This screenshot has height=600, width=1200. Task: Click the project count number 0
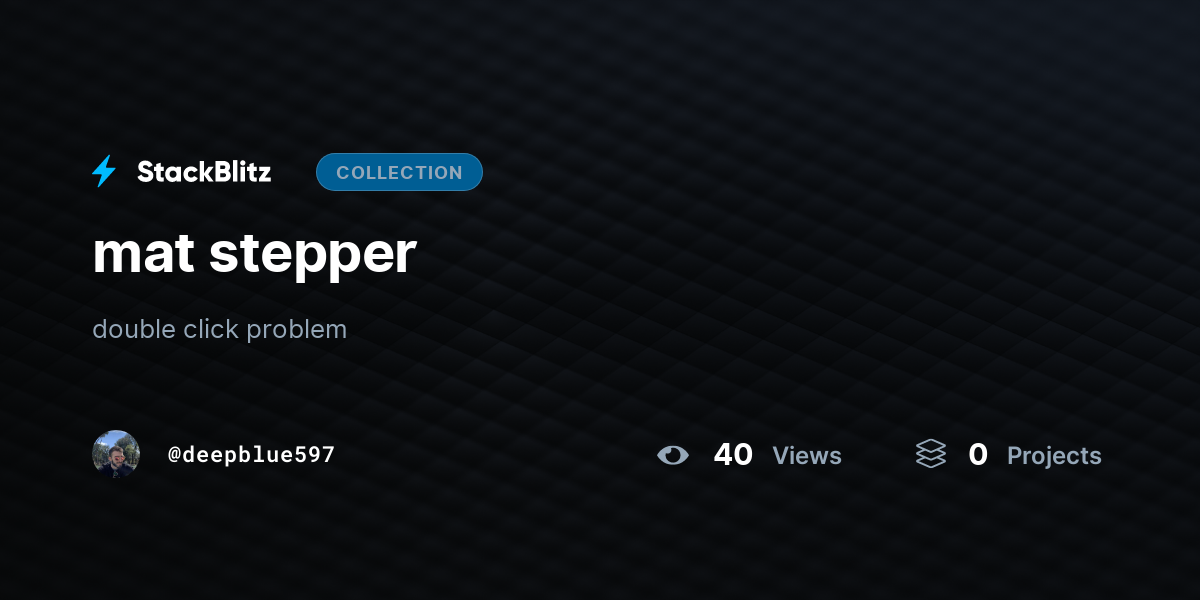(978, 455)
